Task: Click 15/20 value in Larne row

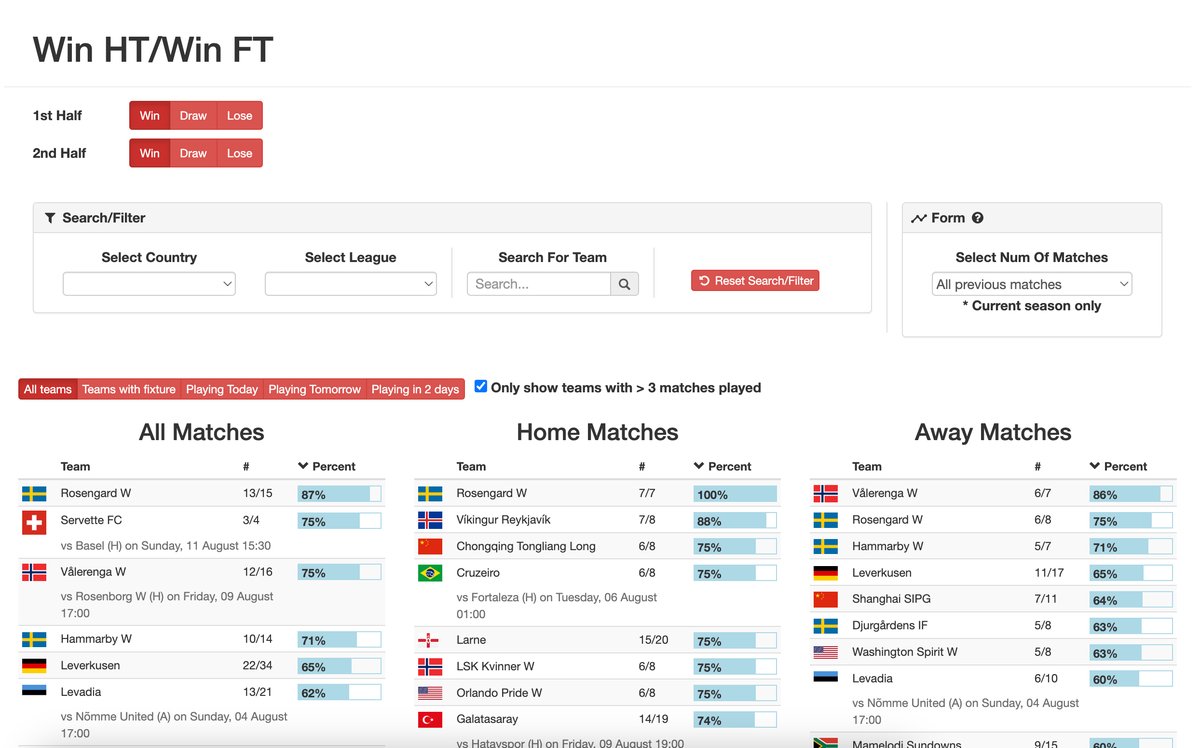Action: pyautogui.click(x=653, y=640)
